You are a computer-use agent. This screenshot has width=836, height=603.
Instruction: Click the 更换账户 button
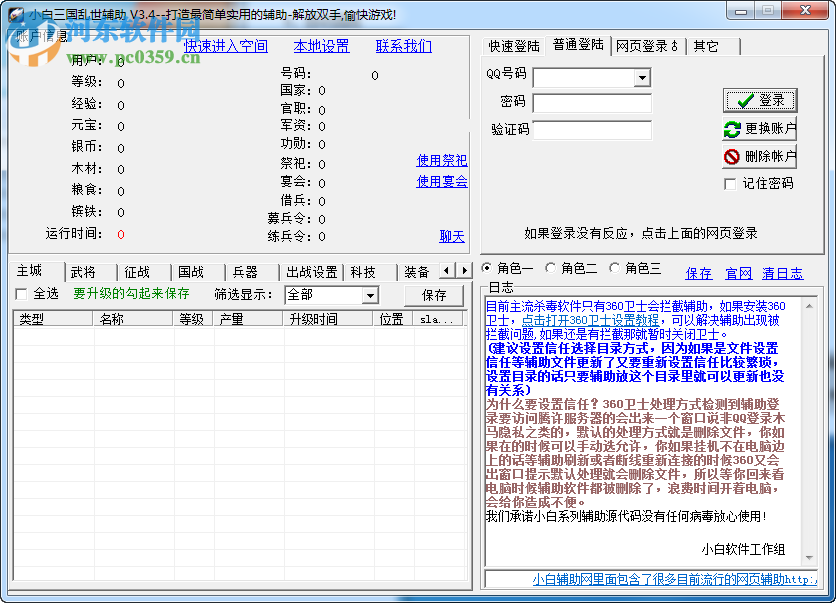[x=760, y=128]
